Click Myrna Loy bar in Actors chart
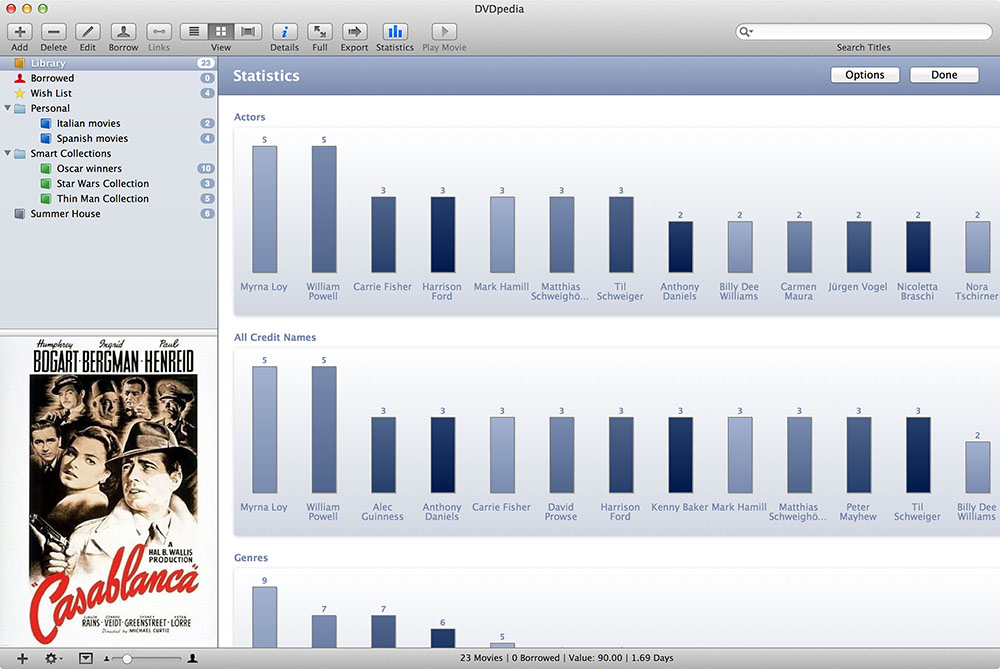 pyautogui.click(x=265, y=210)
